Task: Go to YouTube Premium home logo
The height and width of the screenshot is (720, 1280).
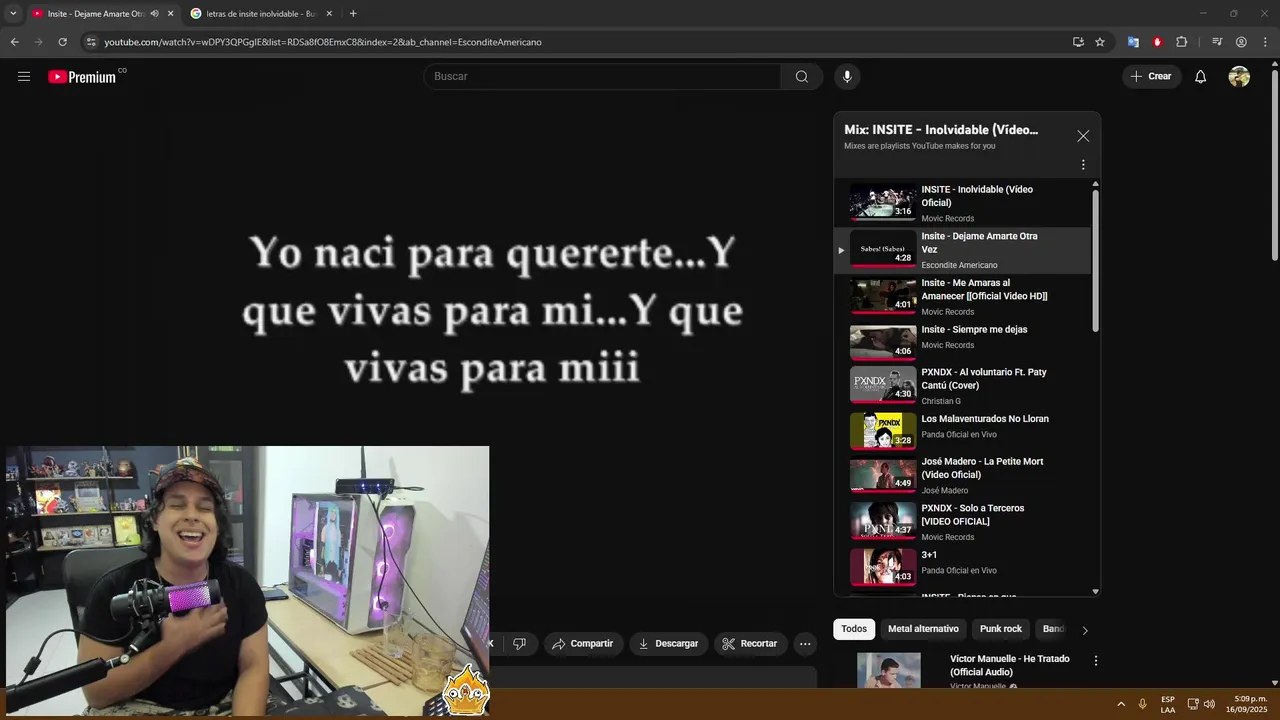Action: [82, 77]
